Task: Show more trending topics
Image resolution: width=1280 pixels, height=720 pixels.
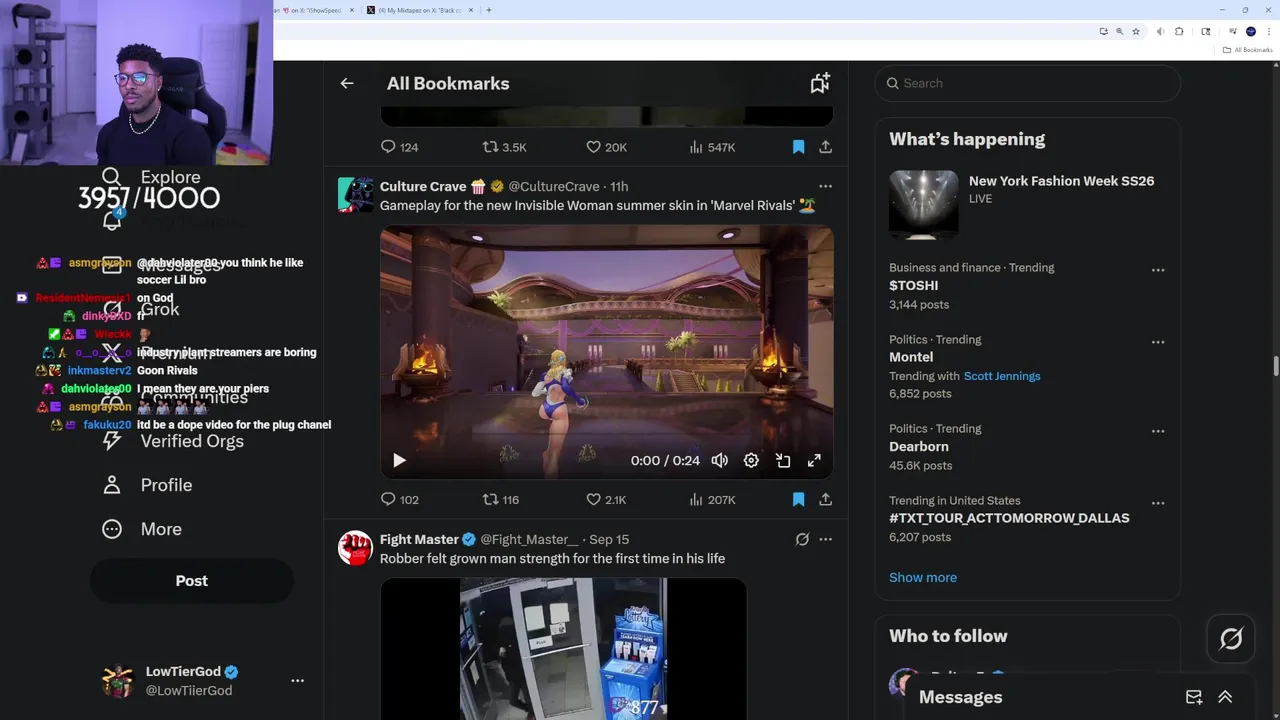Action: (923, 577)
